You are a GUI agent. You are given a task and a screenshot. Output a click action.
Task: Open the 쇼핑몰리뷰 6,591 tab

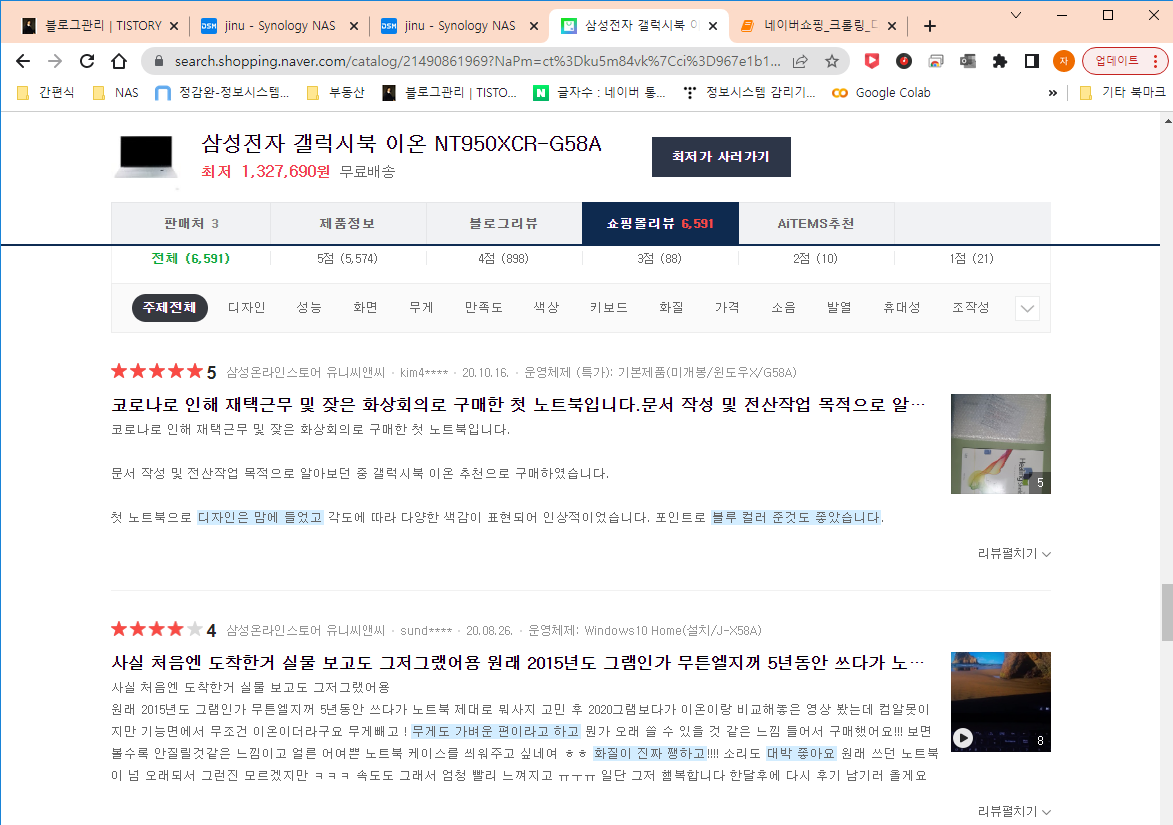[x=661, y=223]
